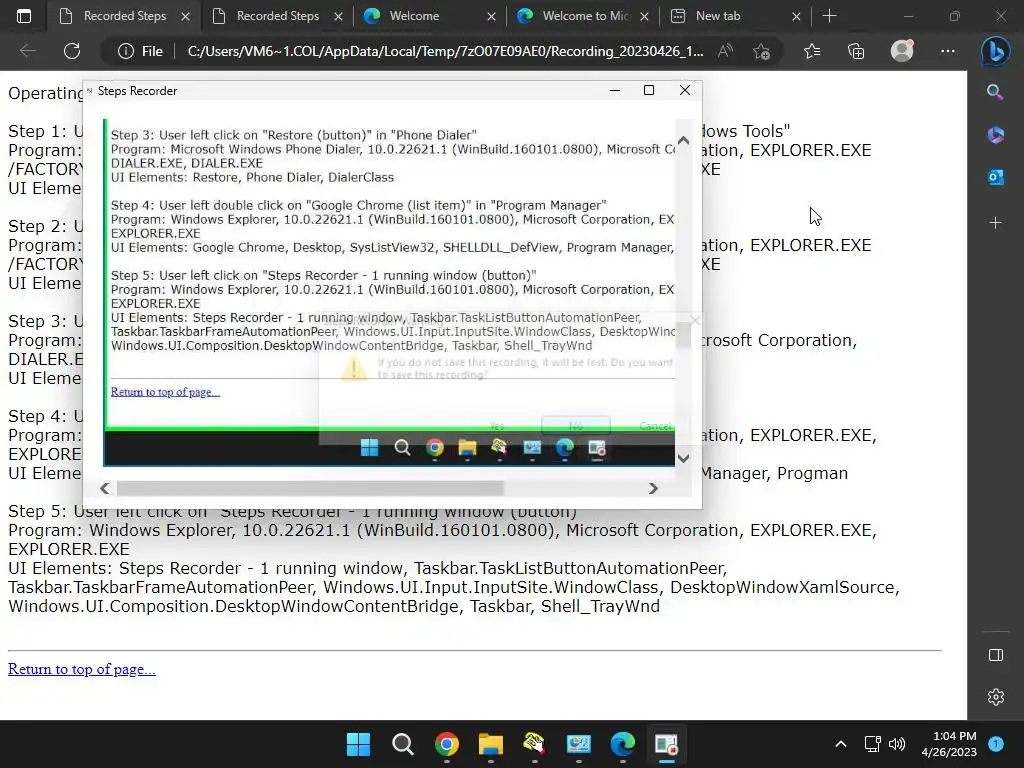Open Edge sidebar settings gear
1024x768 pixels.
(x=995, y=697)
